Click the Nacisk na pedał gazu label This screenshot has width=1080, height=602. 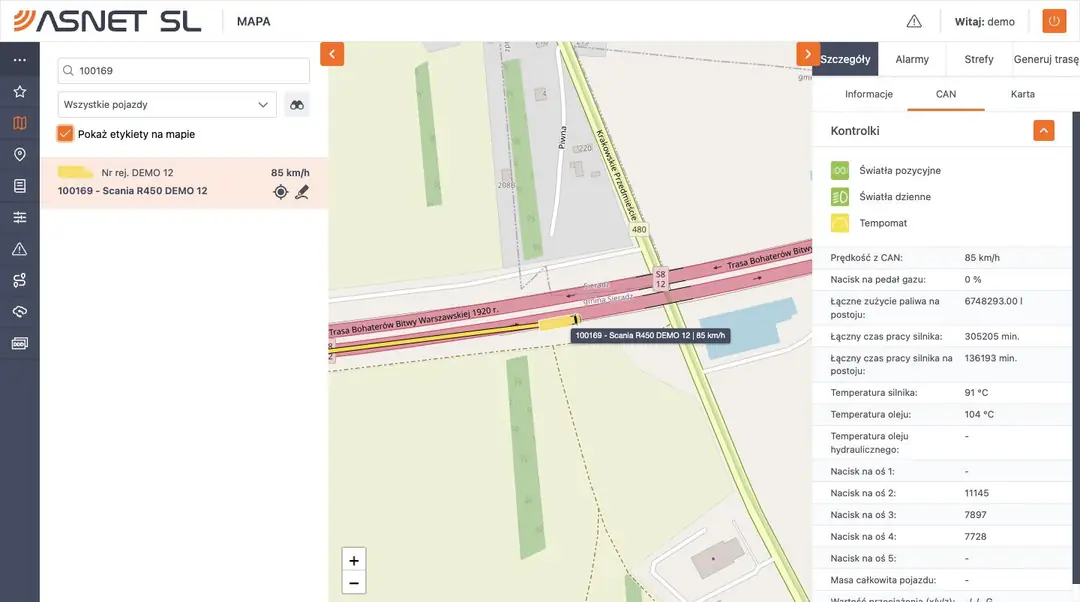878,280
